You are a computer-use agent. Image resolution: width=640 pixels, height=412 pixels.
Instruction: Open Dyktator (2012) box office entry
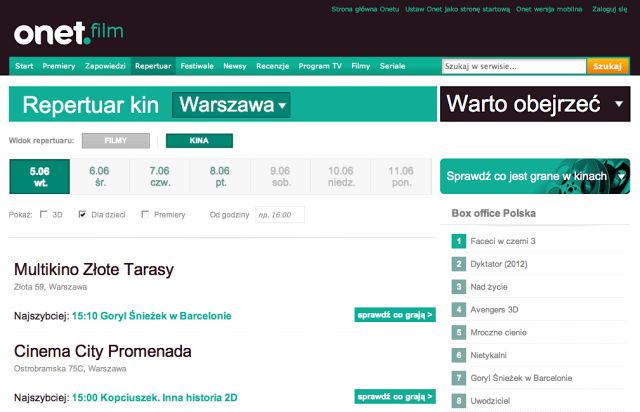coord(499,264)
